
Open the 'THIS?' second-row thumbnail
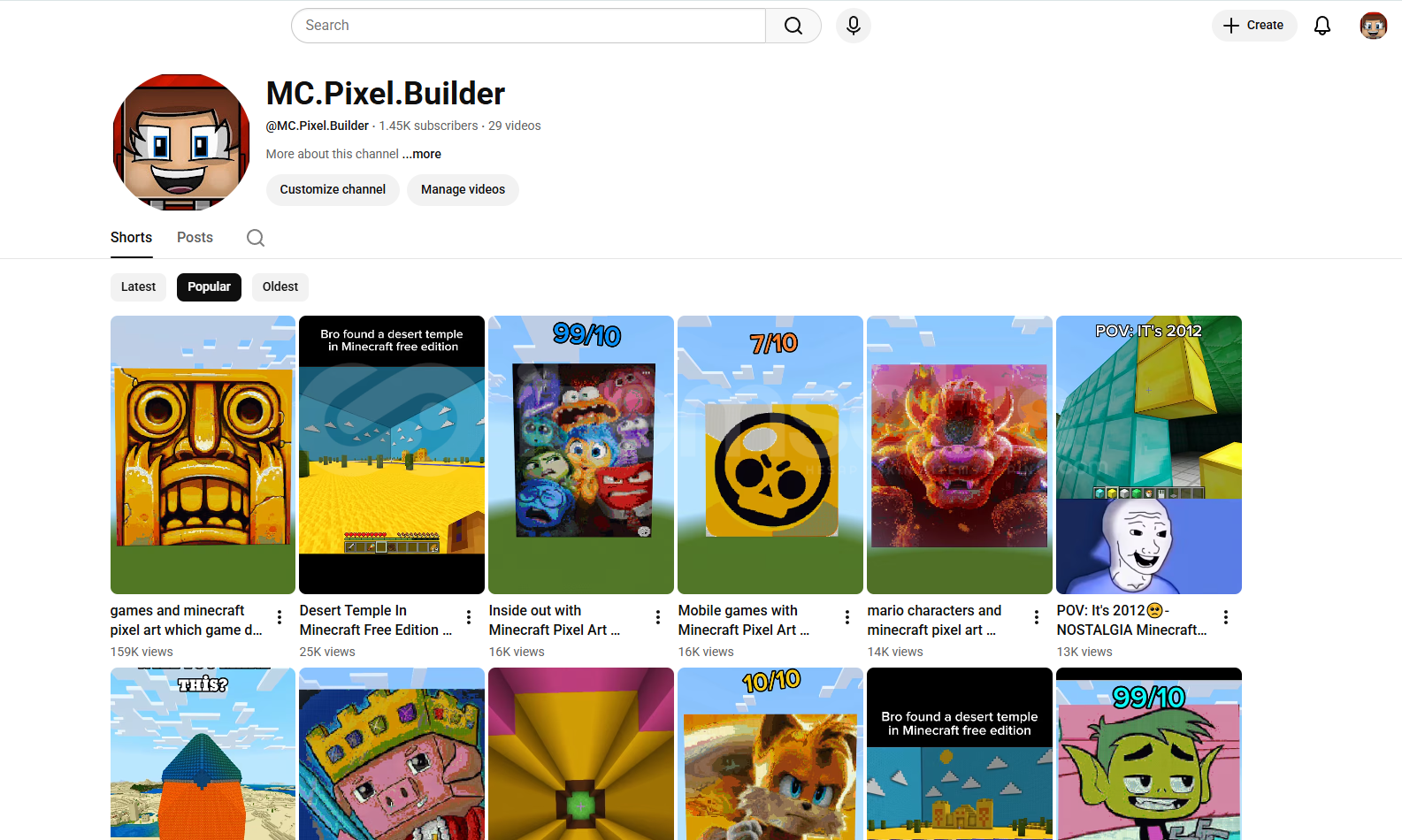(x=203, y=753)
